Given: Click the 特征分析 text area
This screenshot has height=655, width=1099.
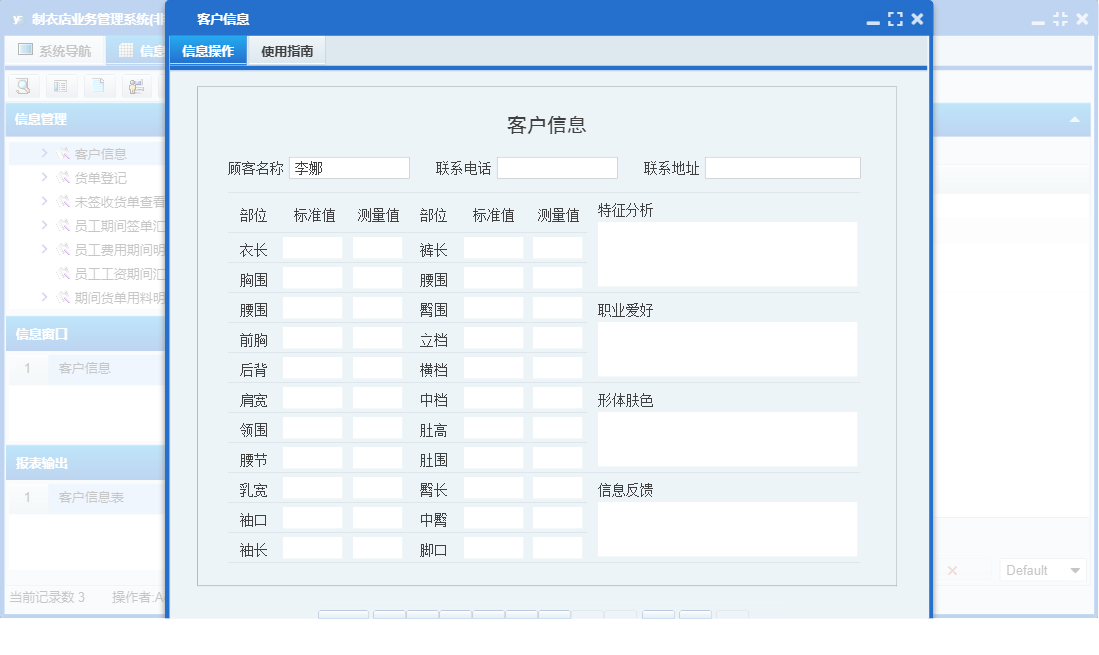Looking at the screenshot, I should pyautogui.click(x=727, y=252).
